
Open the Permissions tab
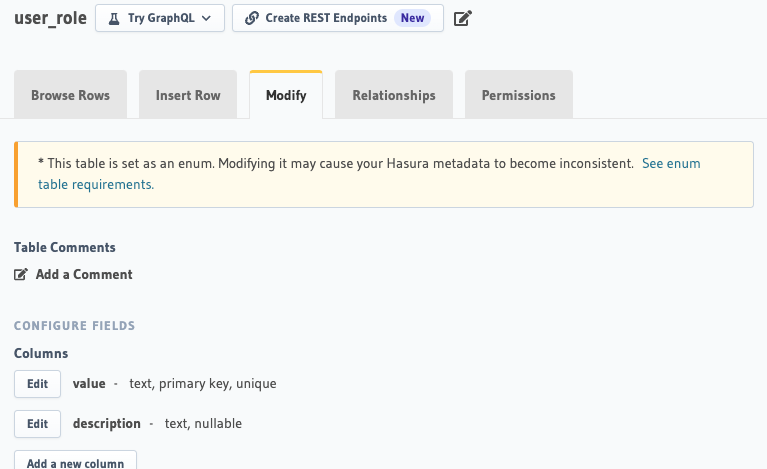[x=519, y=94]
